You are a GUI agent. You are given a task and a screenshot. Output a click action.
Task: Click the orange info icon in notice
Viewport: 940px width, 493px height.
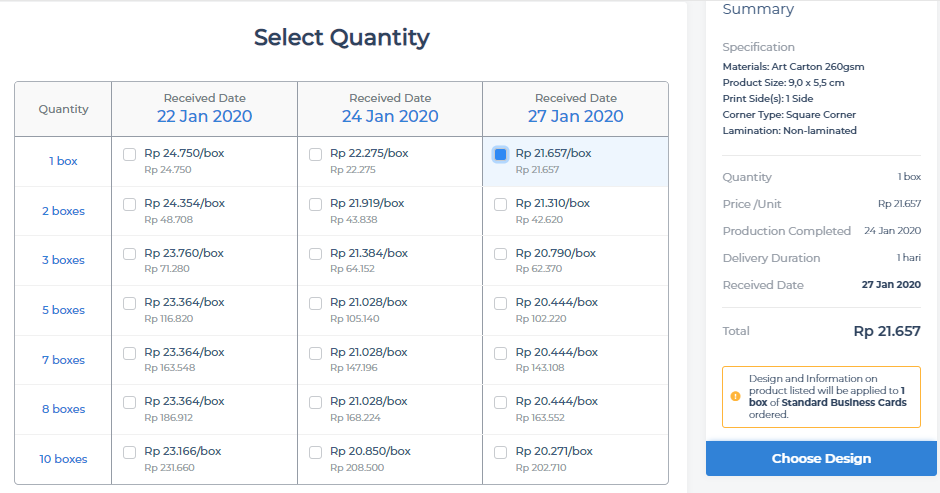pos(735,396)
